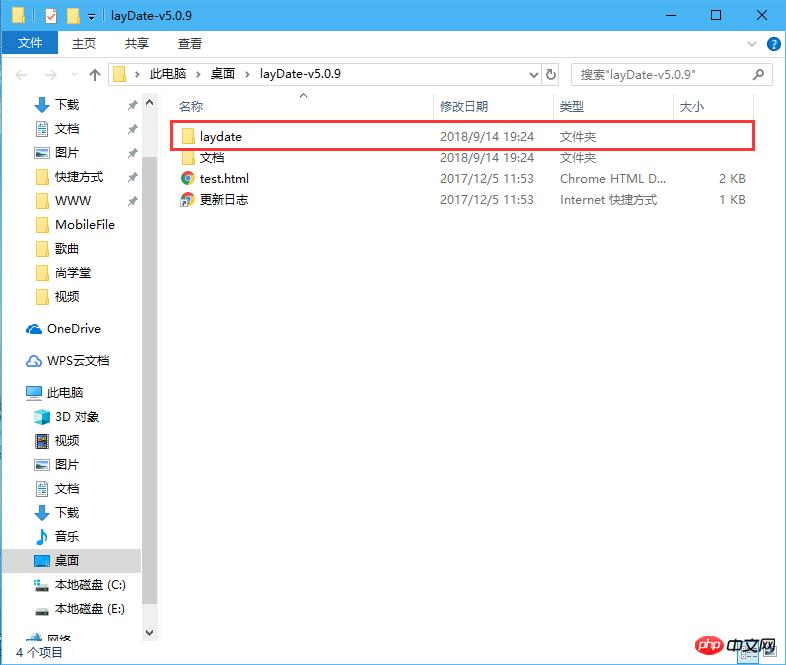Select OneDrive in the navigation pane
Viewport: 786px width, 665px height.
click(74, 329)
